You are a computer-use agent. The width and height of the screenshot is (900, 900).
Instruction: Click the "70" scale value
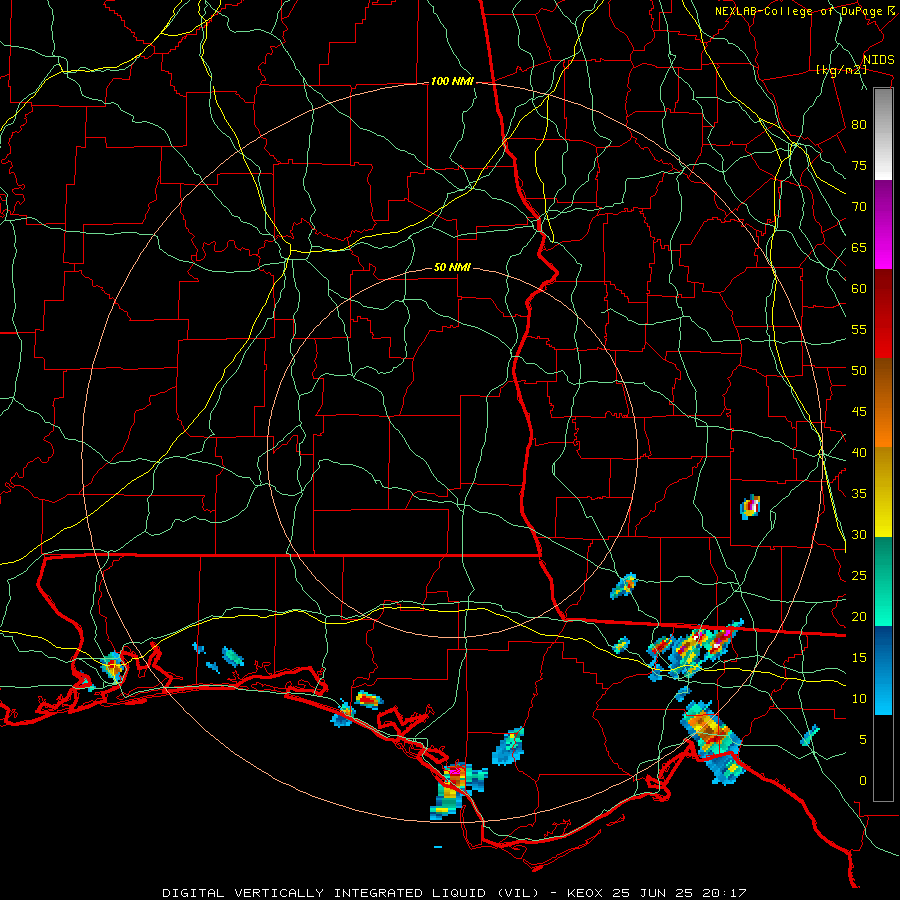pos(859,207)
